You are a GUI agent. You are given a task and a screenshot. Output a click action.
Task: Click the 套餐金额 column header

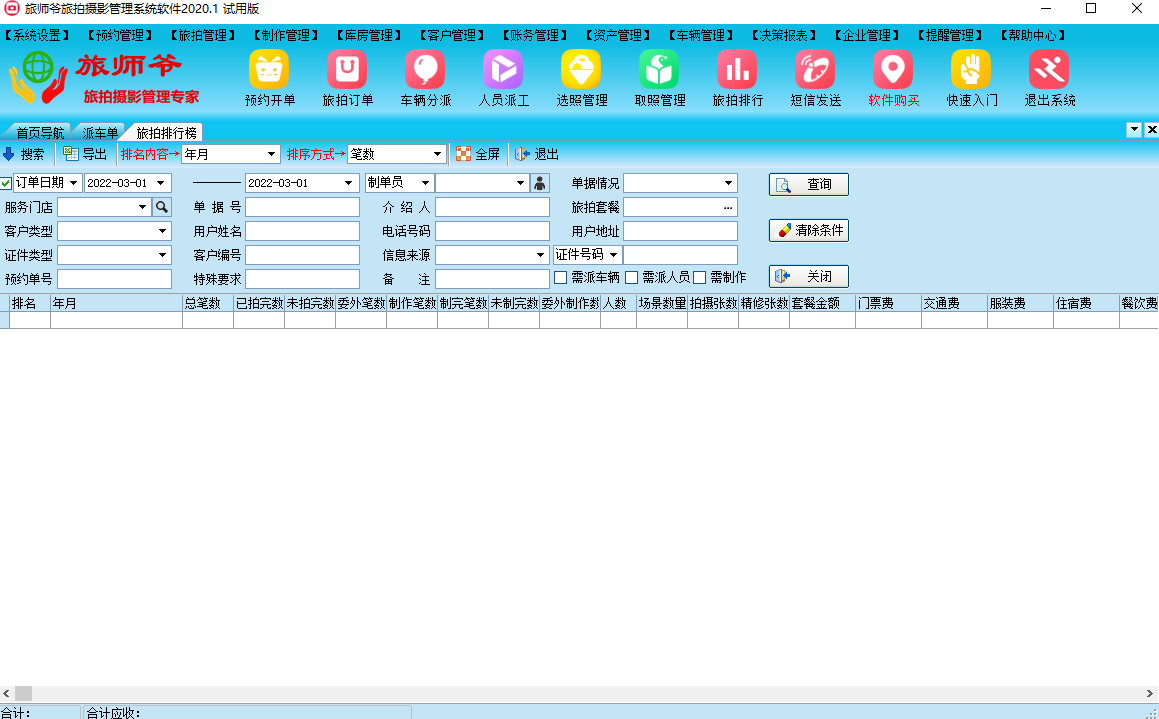(x=823, y=303)
